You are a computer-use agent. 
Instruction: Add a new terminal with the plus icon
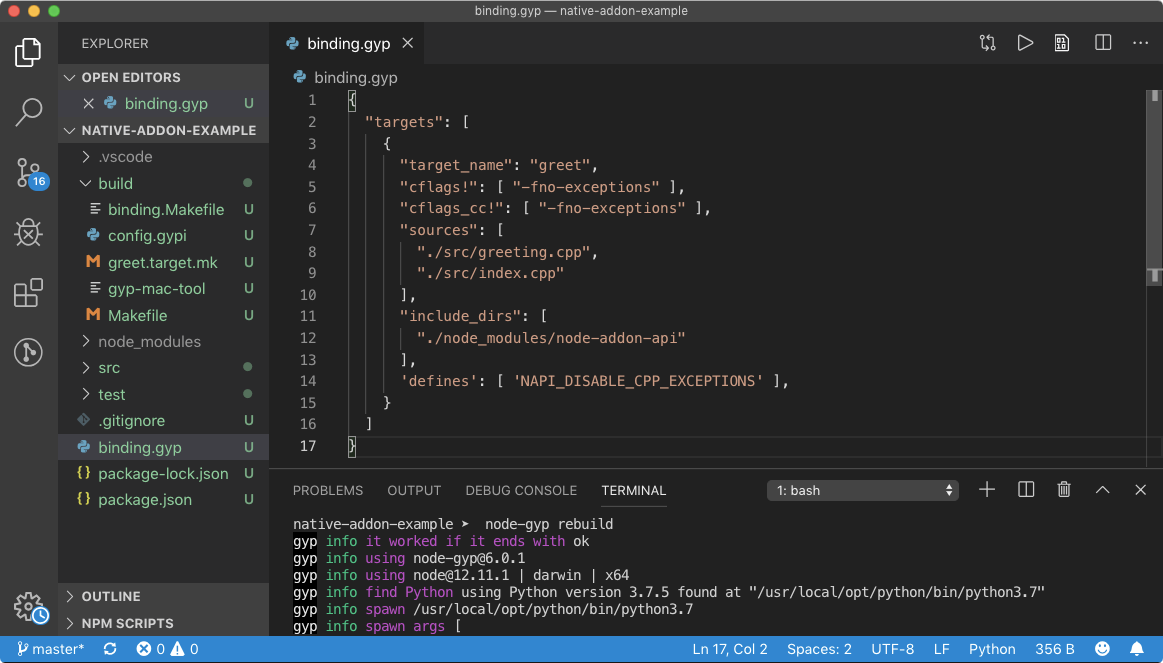[x=986, y=490]
